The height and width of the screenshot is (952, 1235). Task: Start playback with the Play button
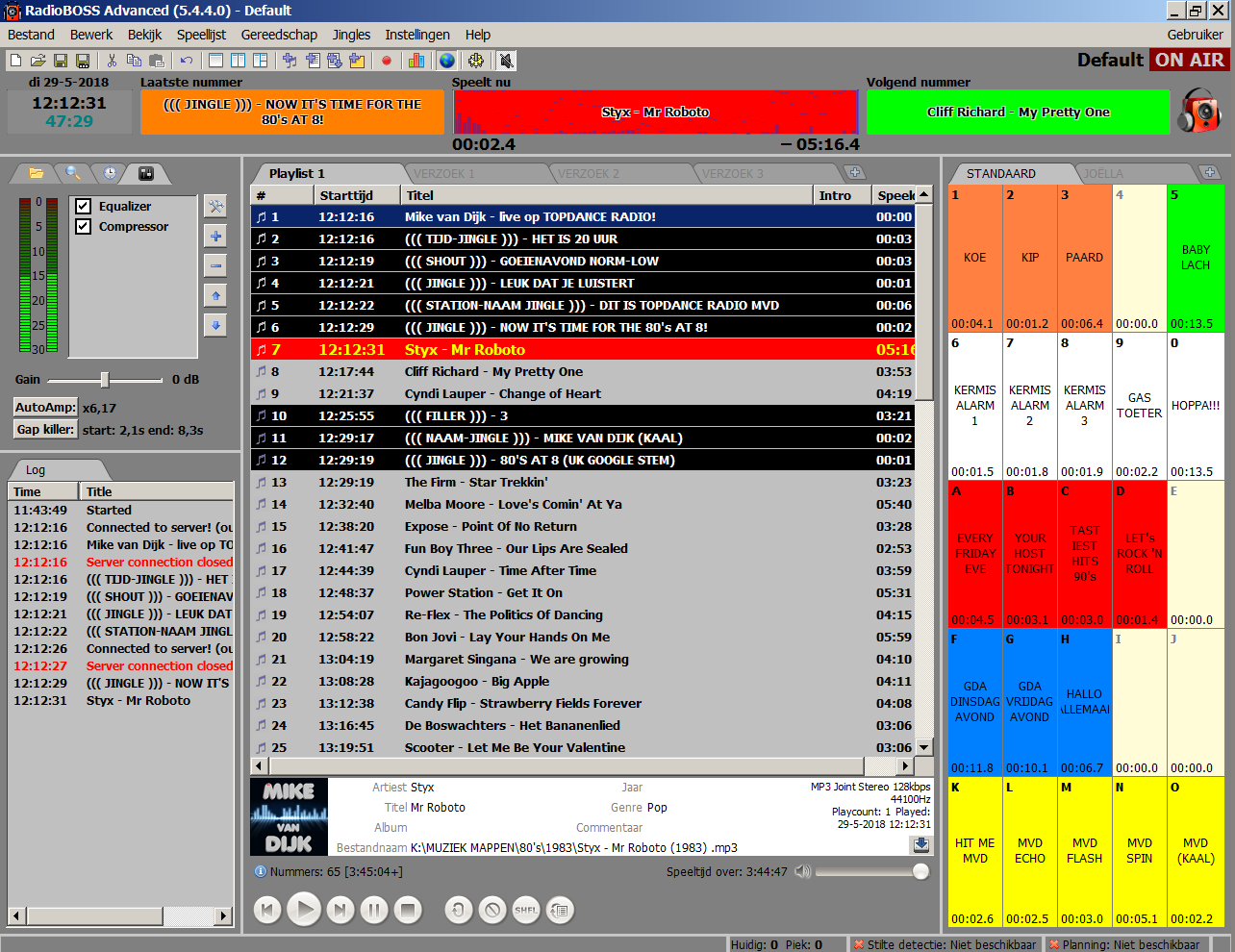303,908
